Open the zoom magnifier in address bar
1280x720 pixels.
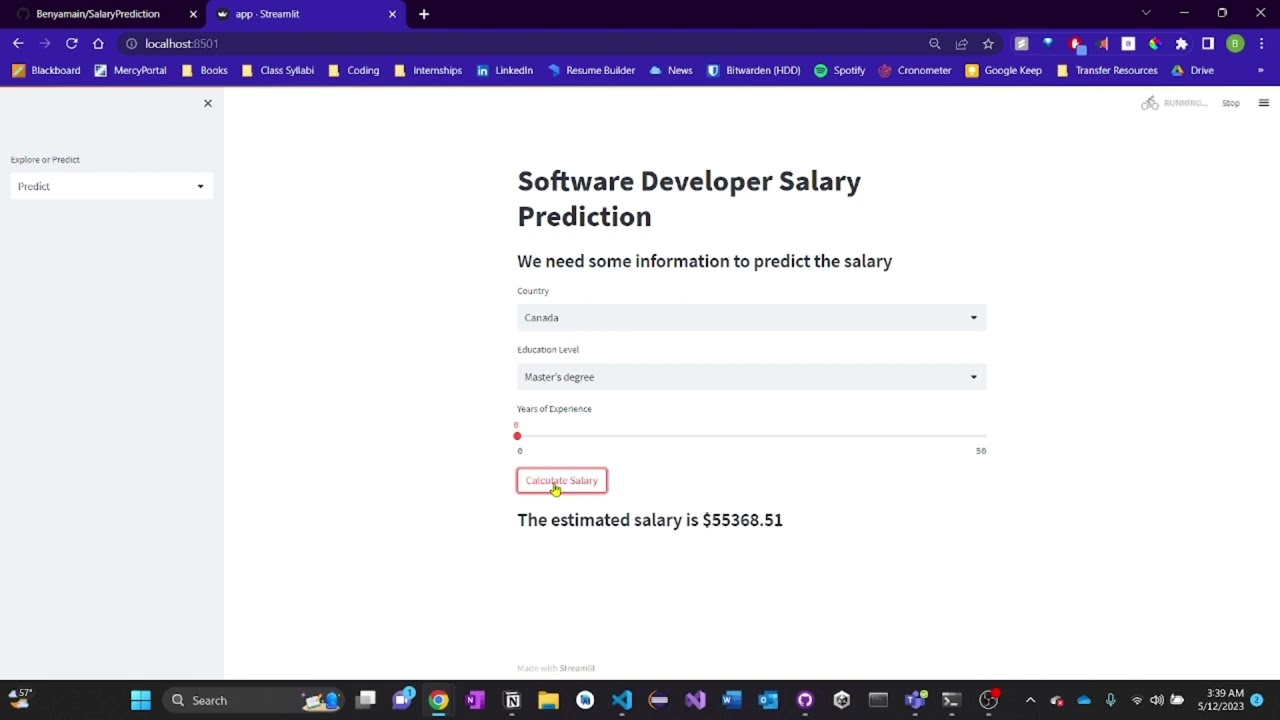tap(935, 44)
